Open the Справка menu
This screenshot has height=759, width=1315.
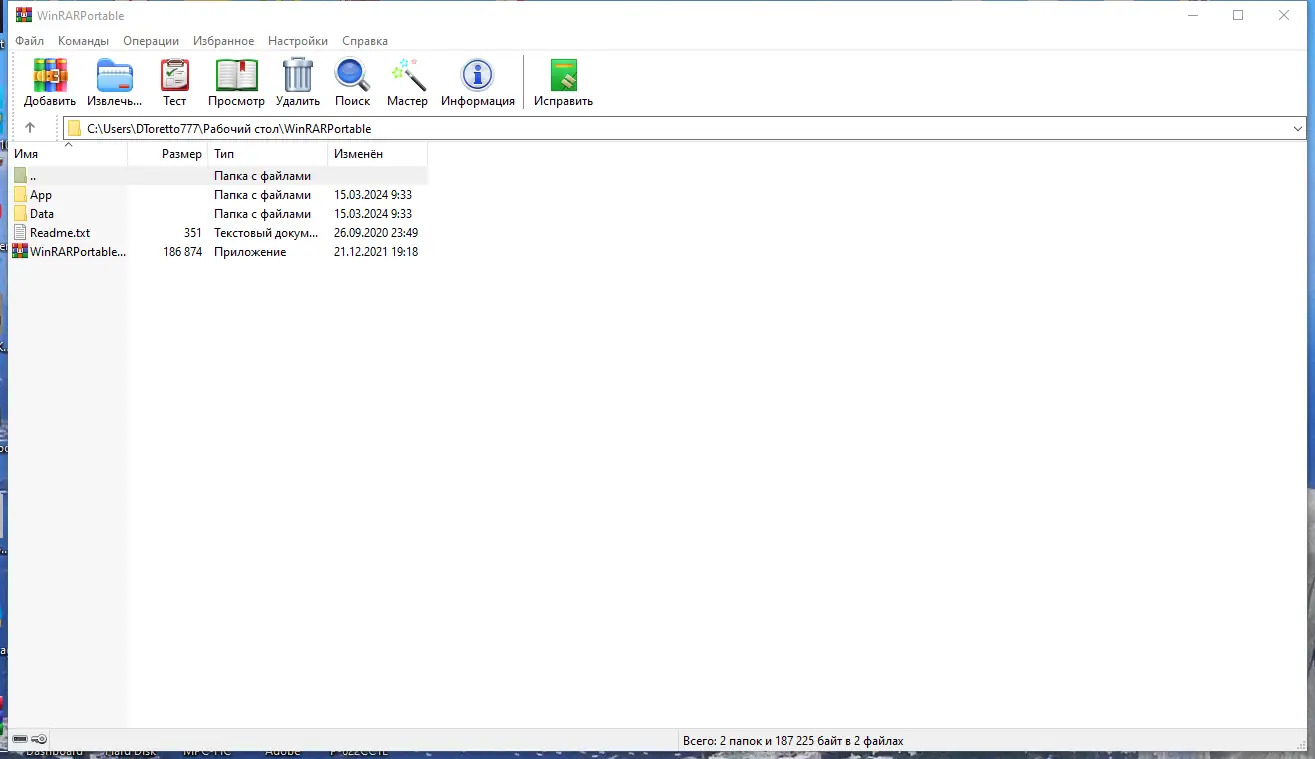pos(365,41)
